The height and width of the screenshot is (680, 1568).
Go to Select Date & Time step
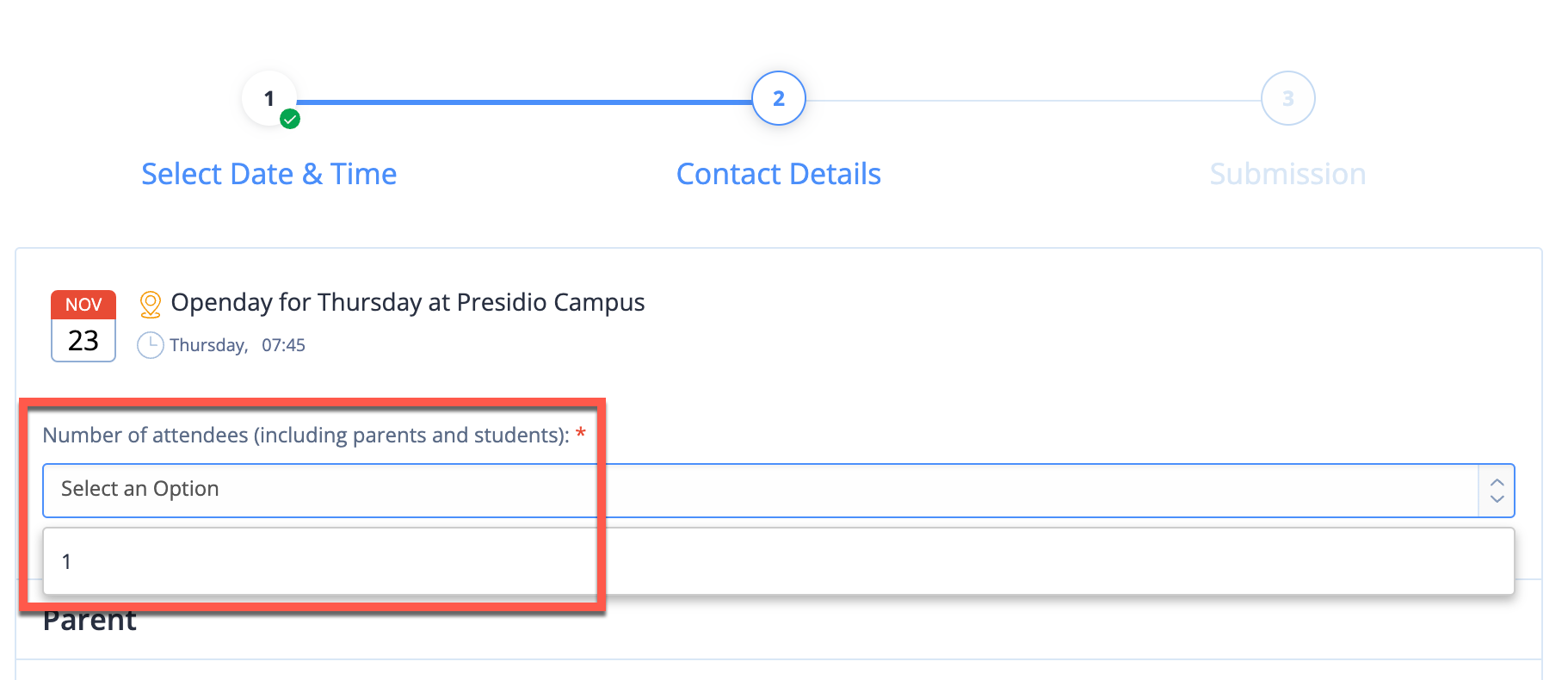pos(269,174)
